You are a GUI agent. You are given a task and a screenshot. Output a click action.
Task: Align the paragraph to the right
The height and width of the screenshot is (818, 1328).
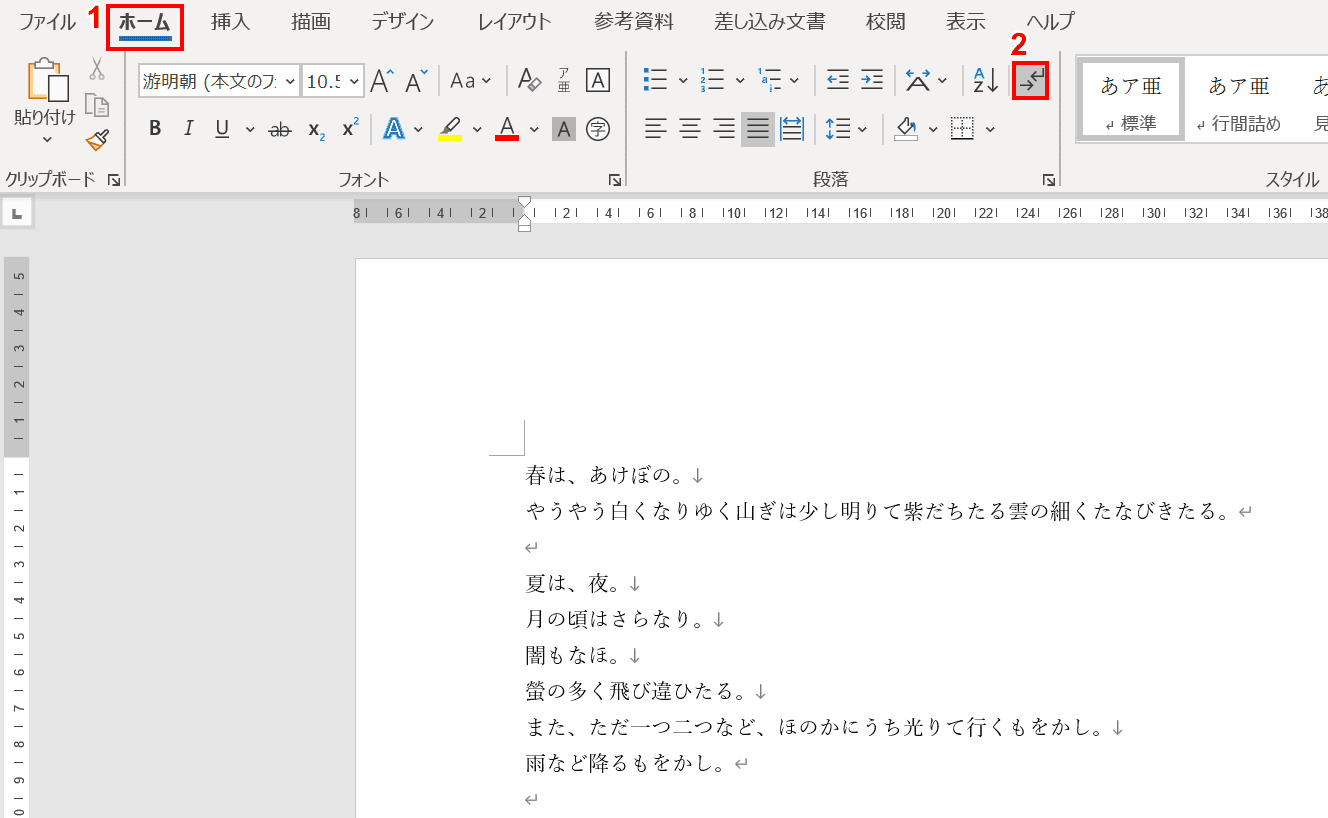click(724, 129)
